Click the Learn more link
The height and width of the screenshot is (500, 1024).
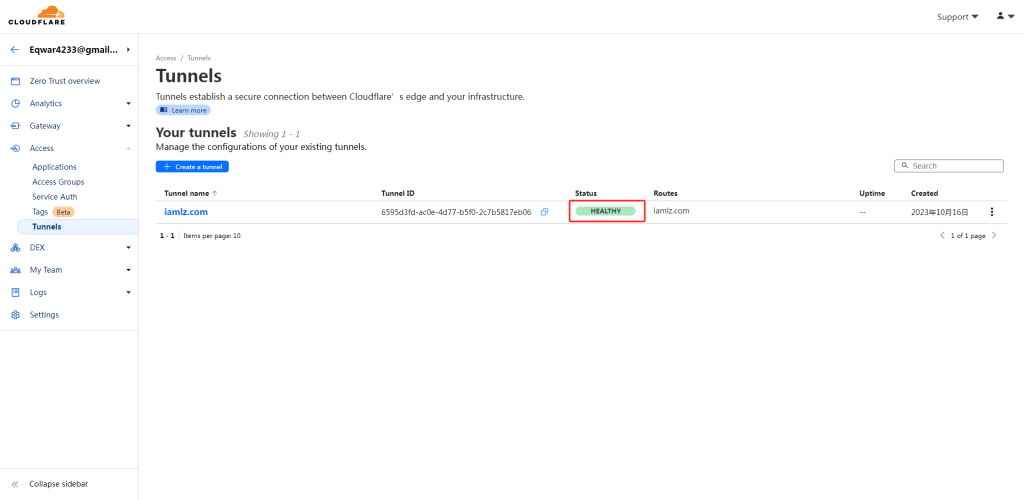(x=183, y=110)
